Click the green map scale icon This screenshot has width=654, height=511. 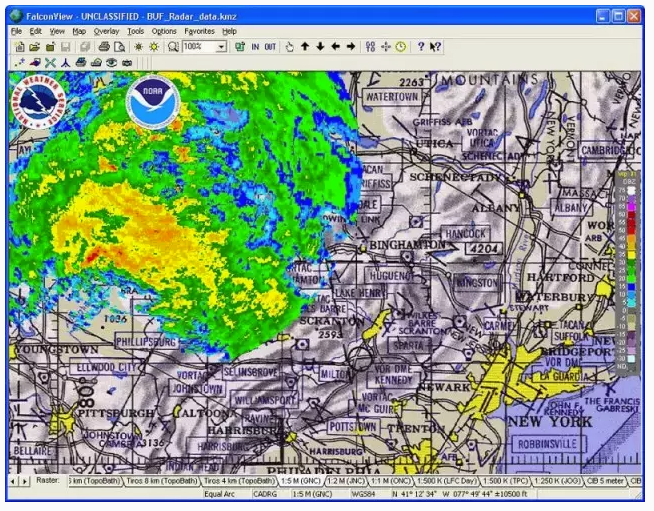pyautogui.click(x=240, y=47)
